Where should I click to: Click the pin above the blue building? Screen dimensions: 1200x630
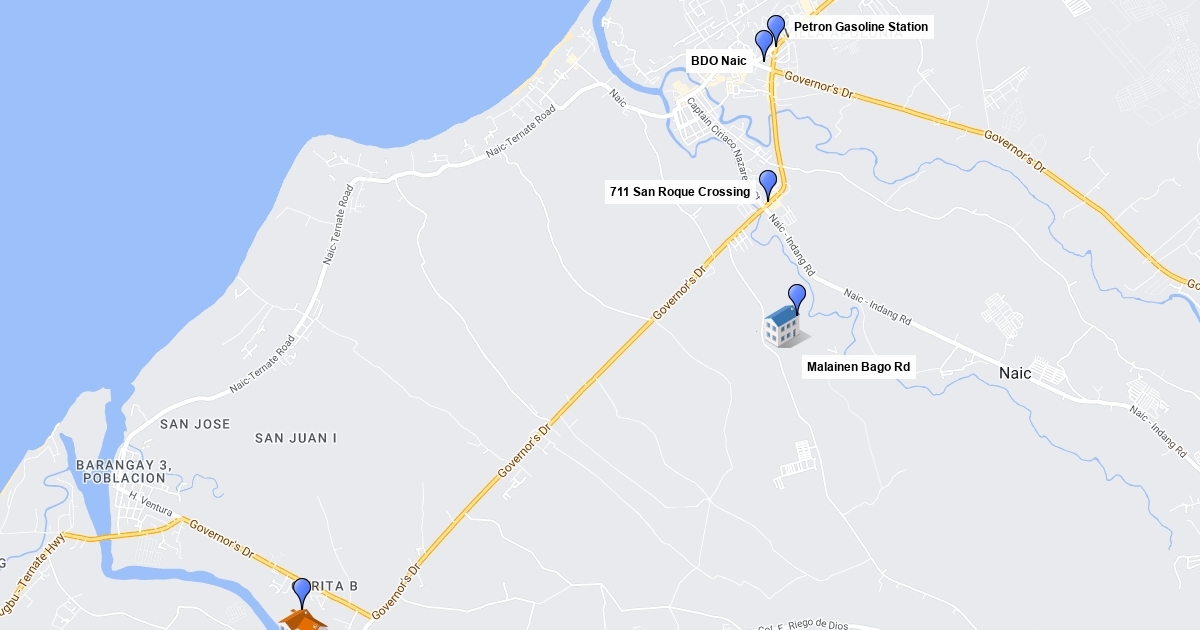point(797,299)
